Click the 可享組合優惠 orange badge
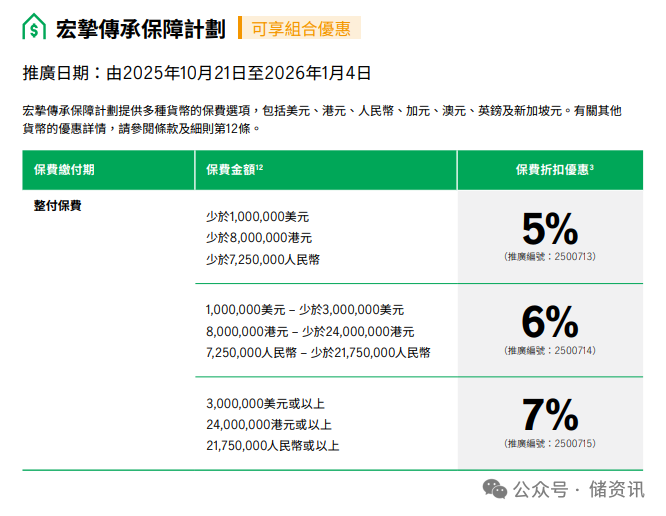666x516 pixels. coord(300,28)
